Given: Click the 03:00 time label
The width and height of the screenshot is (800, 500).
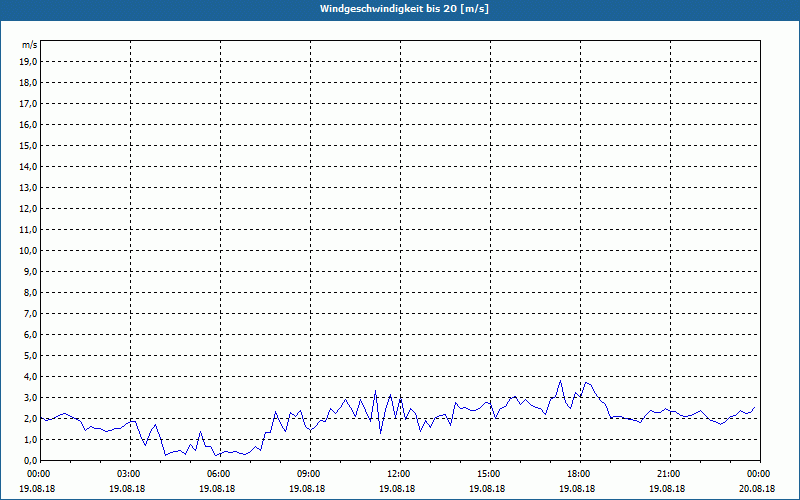Looking at the screenshot, I should (131, 474).
